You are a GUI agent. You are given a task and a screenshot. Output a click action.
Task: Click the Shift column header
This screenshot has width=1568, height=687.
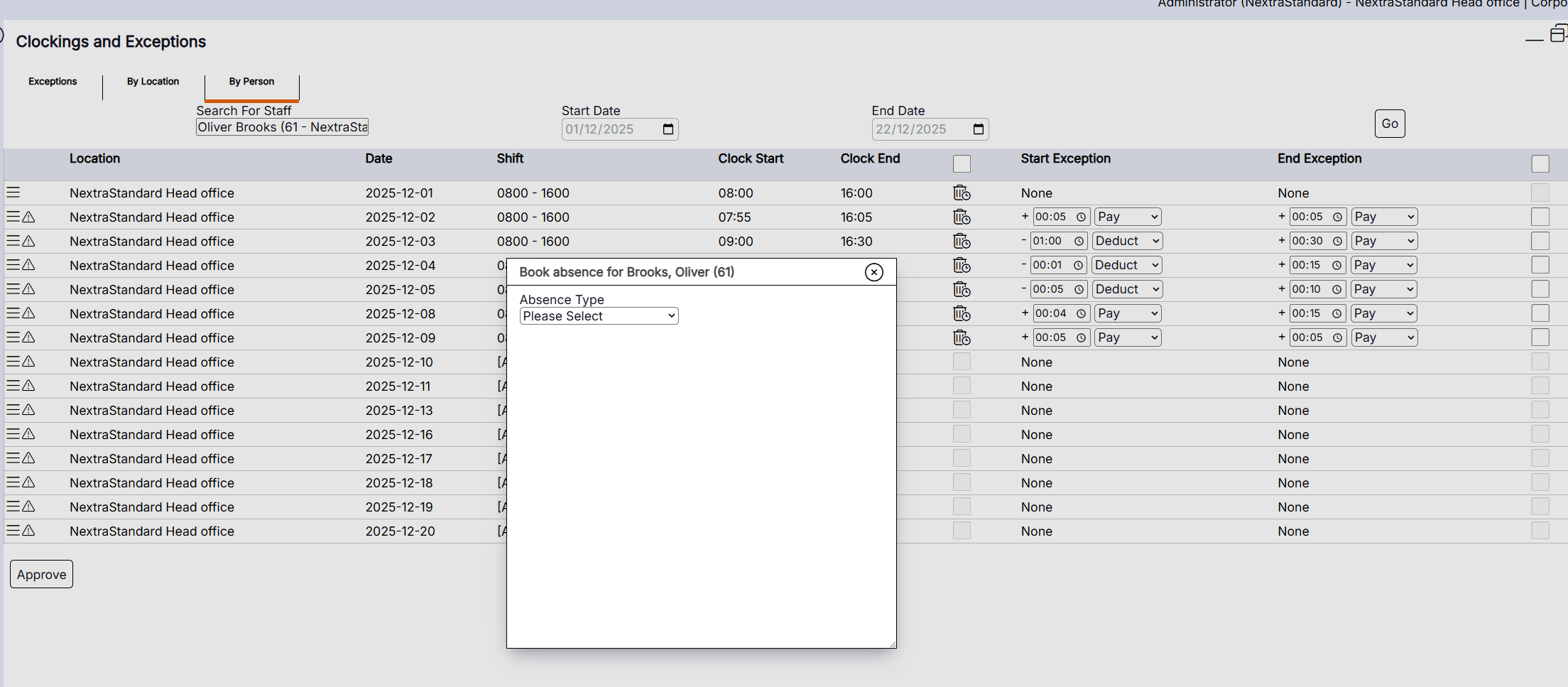(x=510, y=158)
